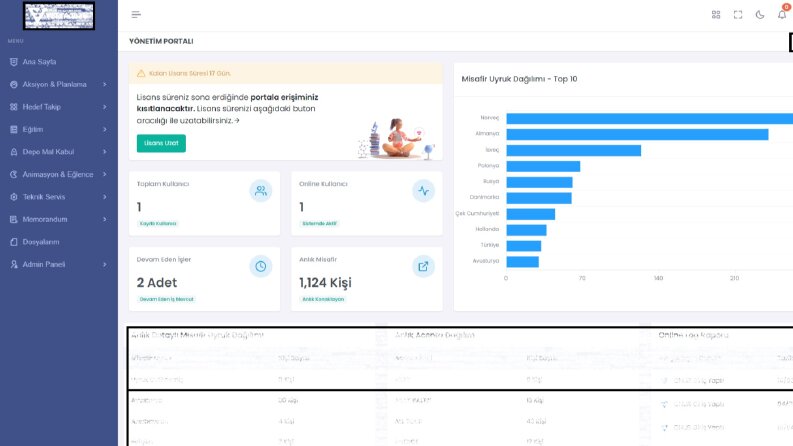793x446 pixels.
Task: Click the Sistemde Aktif badge
Action: coord(319,224)
